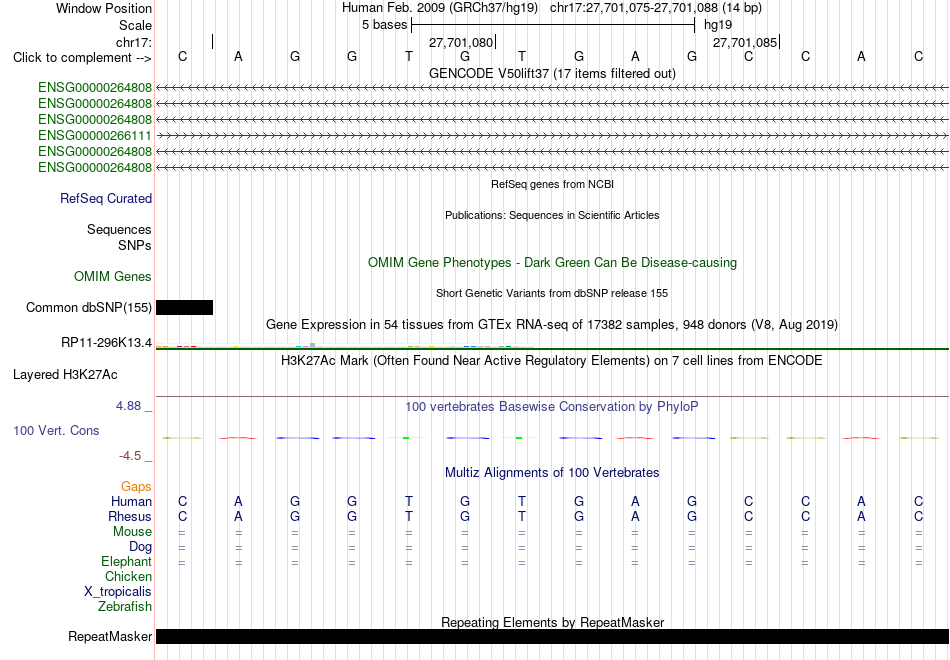The image size is (950, 660).
Task: Click 'Human Feb. 2009 (GRCh37/hg19)' header text
Action: 440,8
